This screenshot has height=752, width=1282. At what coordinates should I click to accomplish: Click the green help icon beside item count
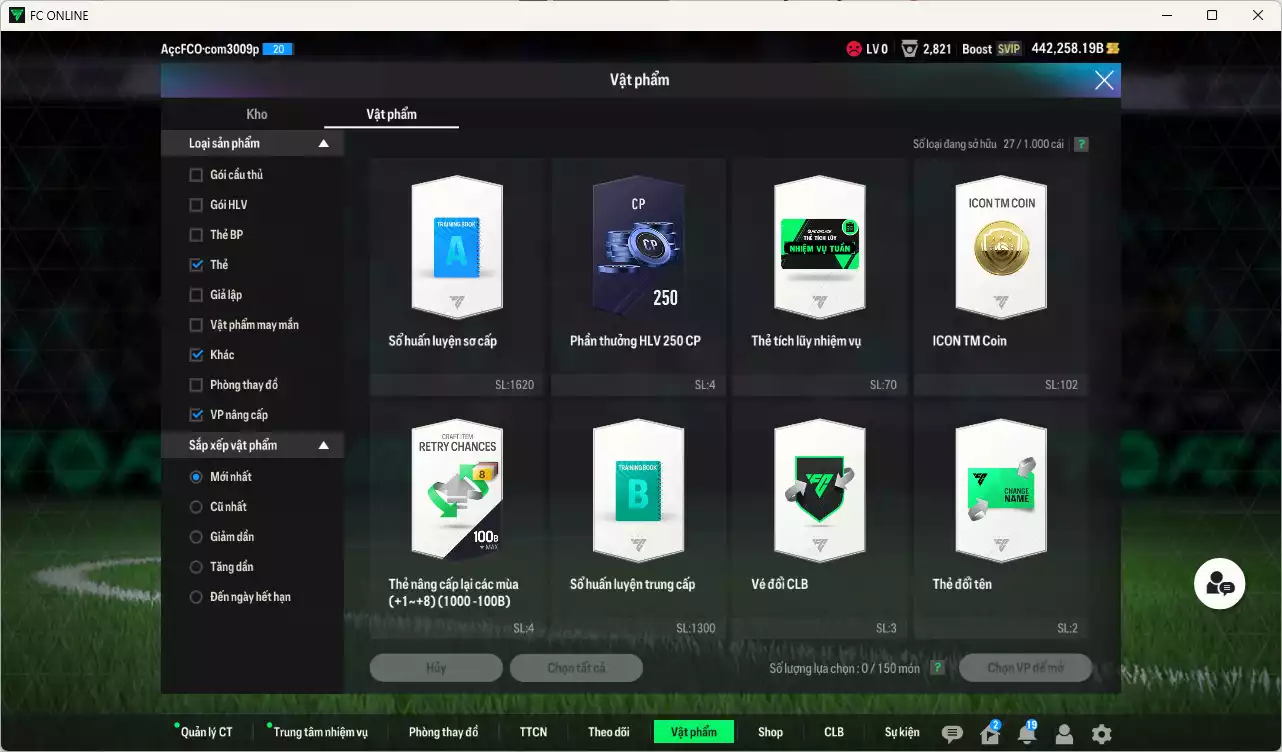(x=1081, y=144)
